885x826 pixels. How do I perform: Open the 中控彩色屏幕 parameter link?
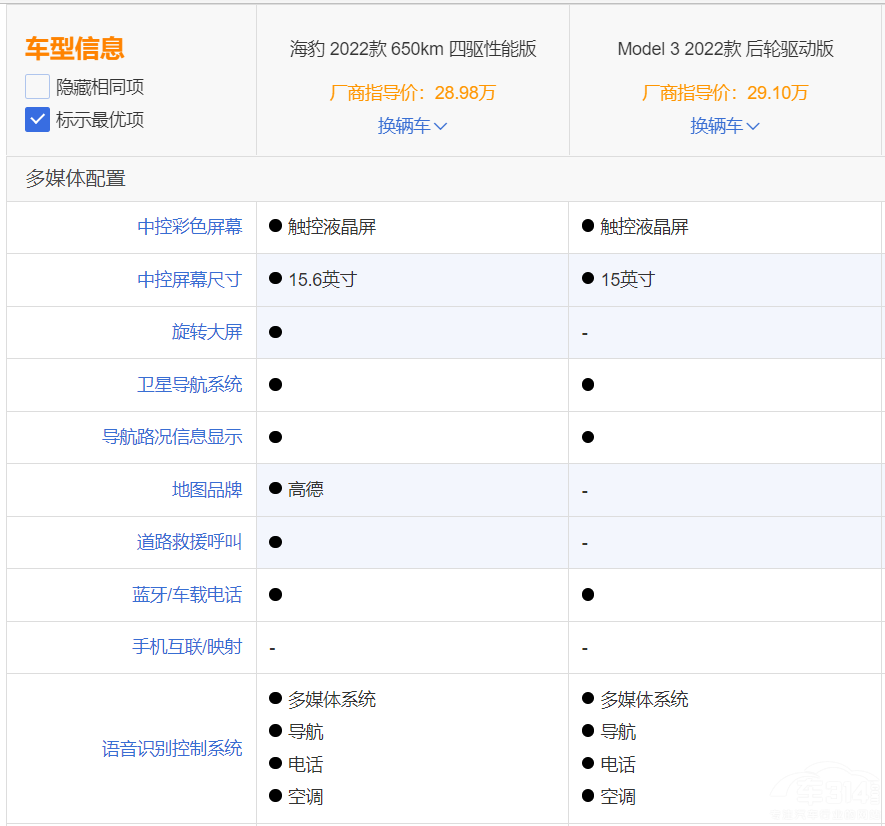coord(190,227)
